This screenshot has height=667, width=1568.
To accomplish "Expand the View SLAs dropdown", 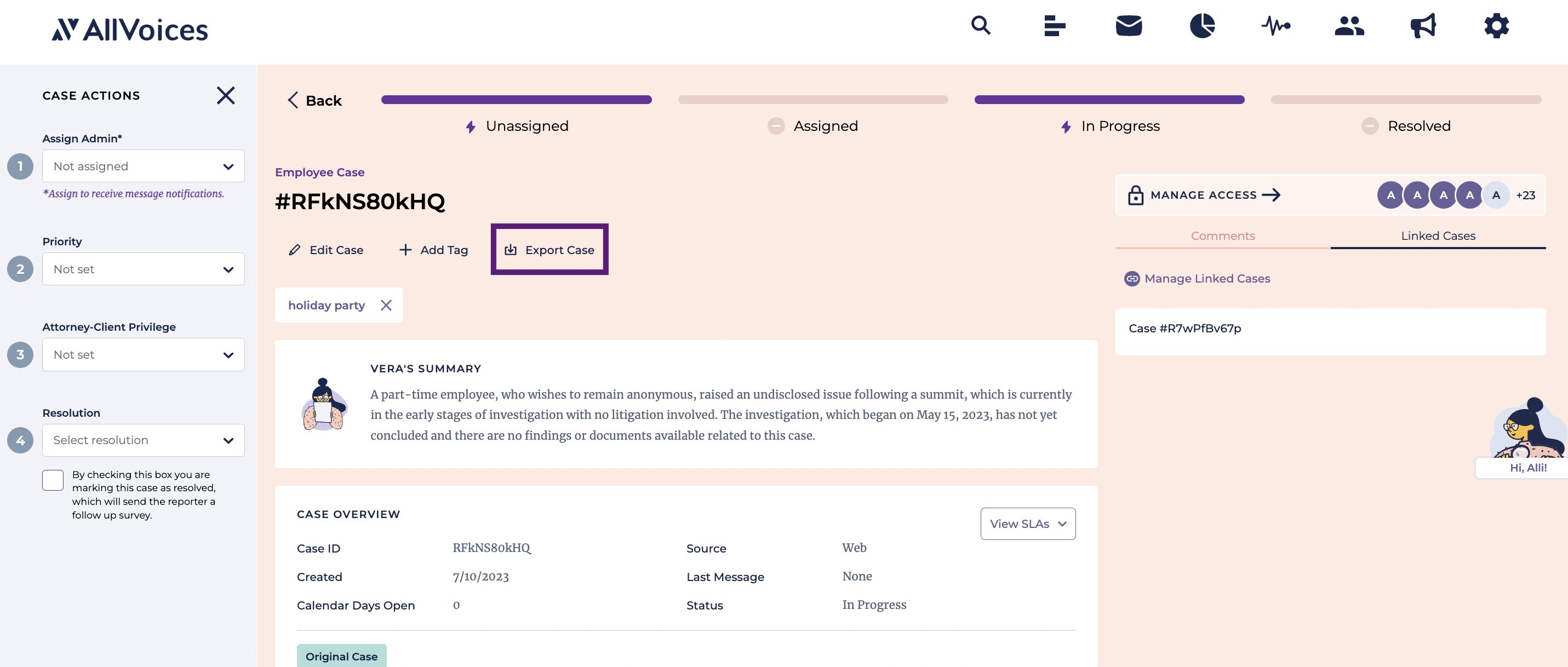I will coord(1027,524).
